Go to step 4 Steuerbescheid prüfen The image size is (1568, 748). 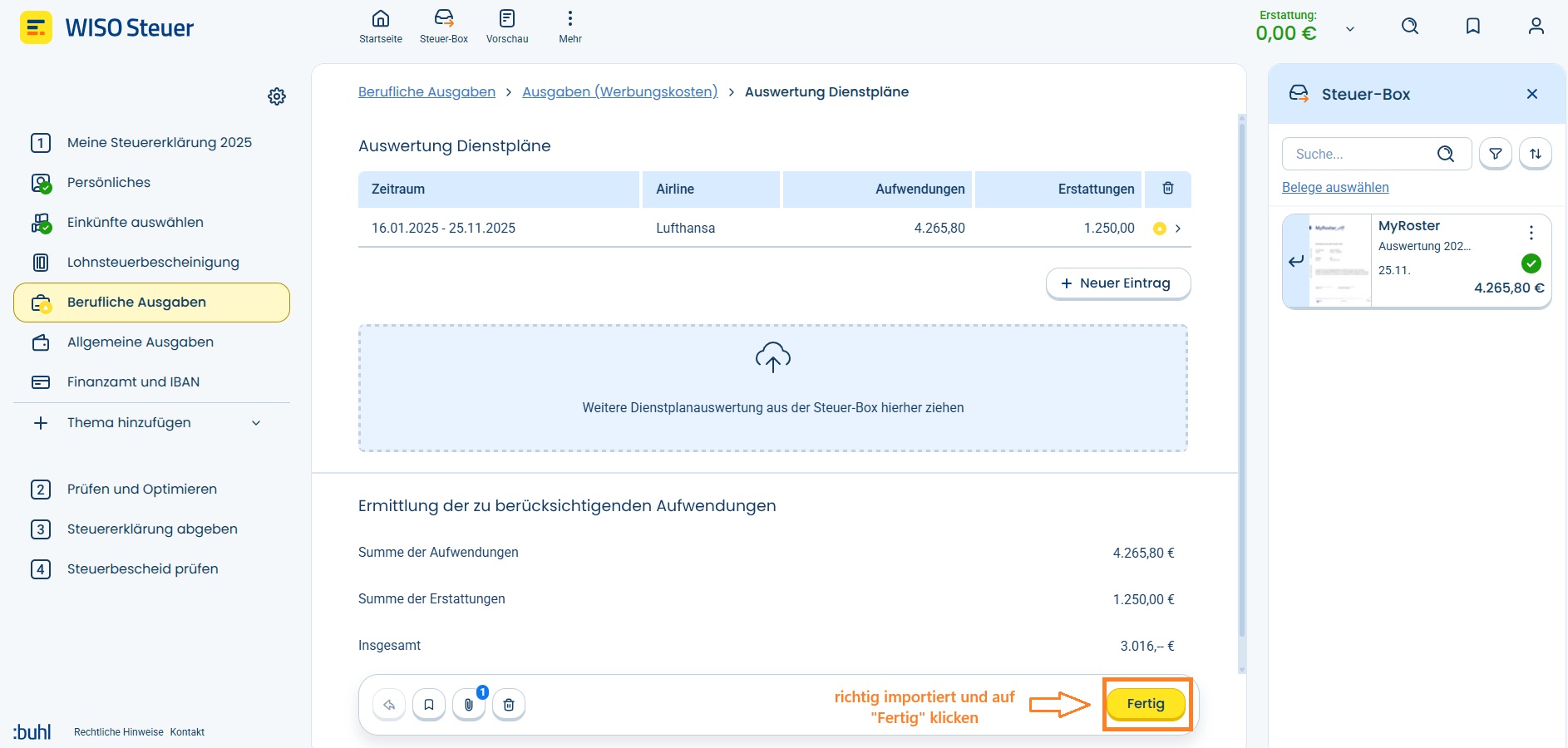tap(151, 569)
